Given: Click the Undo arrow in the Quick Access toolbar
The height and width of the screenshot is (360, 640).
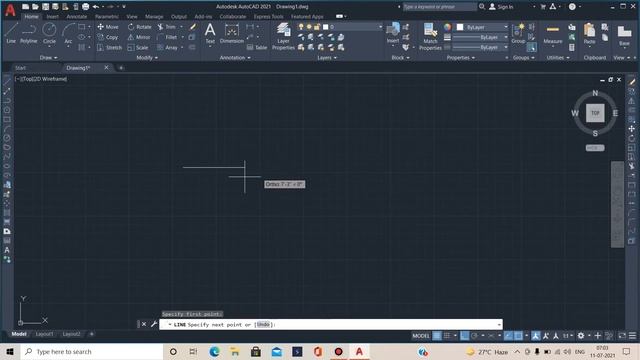Looking at the screenshot, I should (x=96, y=7).
